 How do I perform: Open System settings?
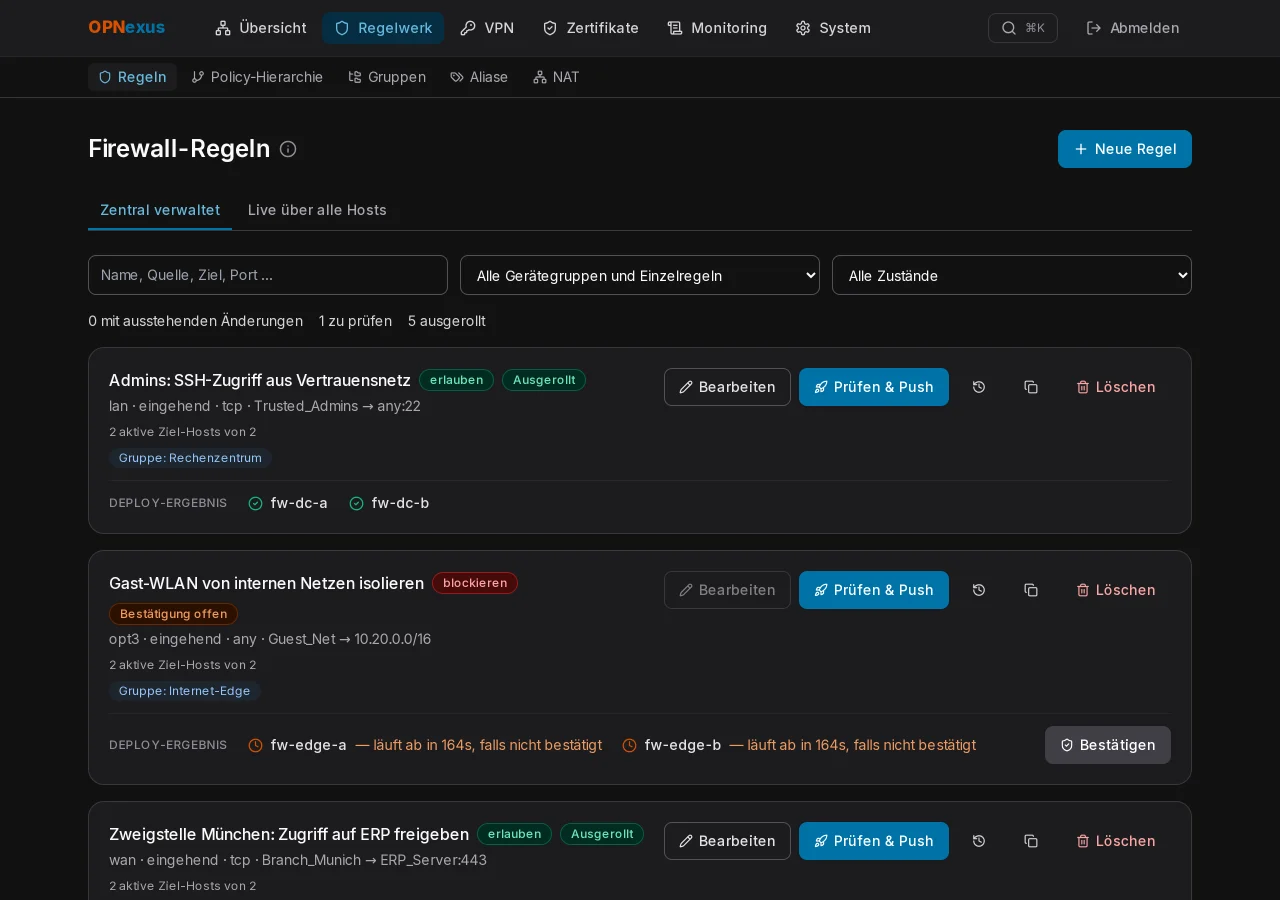(x=833, y=28)
